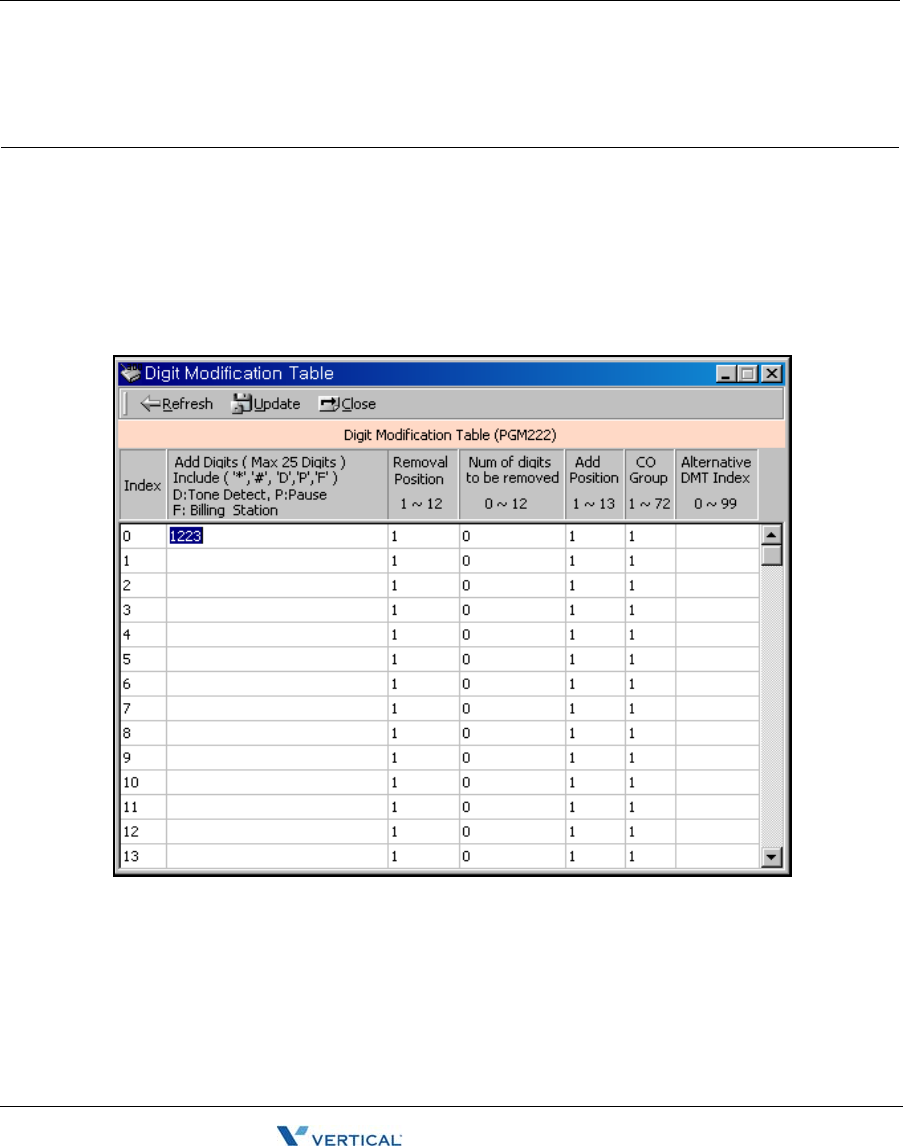Image resolution: width=903 pixels, height=1146 pixels.
Task: Click the scrollbar up arrow
Action: [x=771, y=535]
